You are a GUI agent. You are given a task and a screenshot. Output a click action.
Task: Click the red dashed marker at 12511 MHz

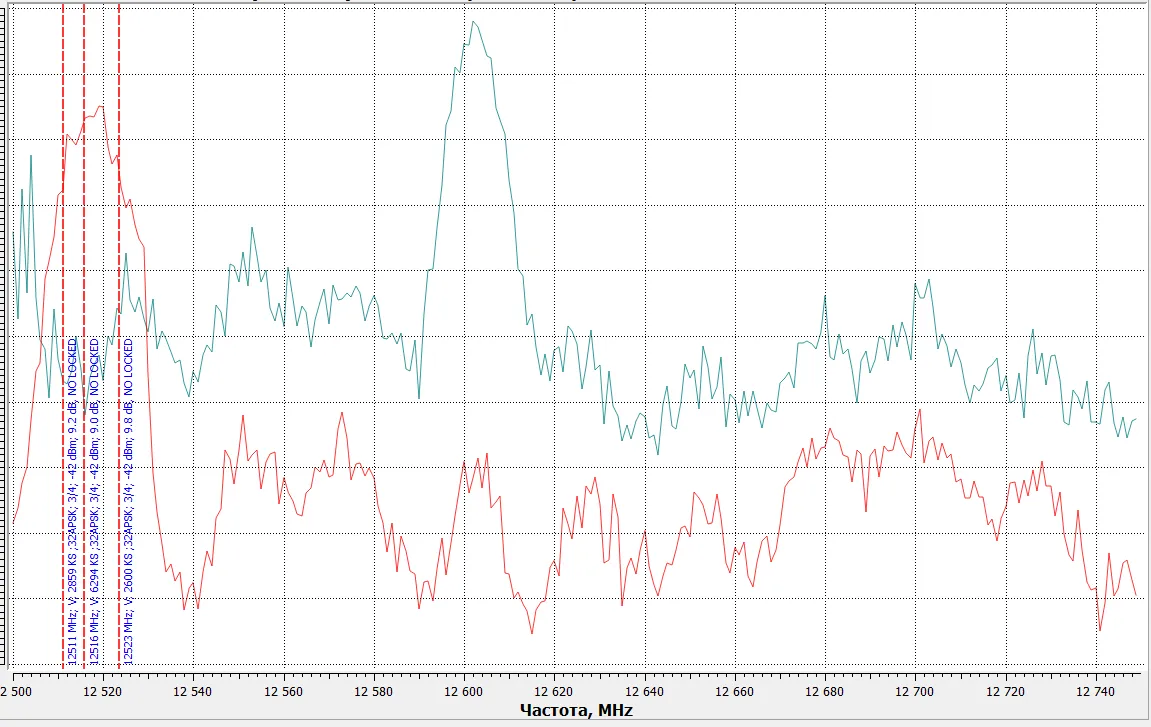63,250
